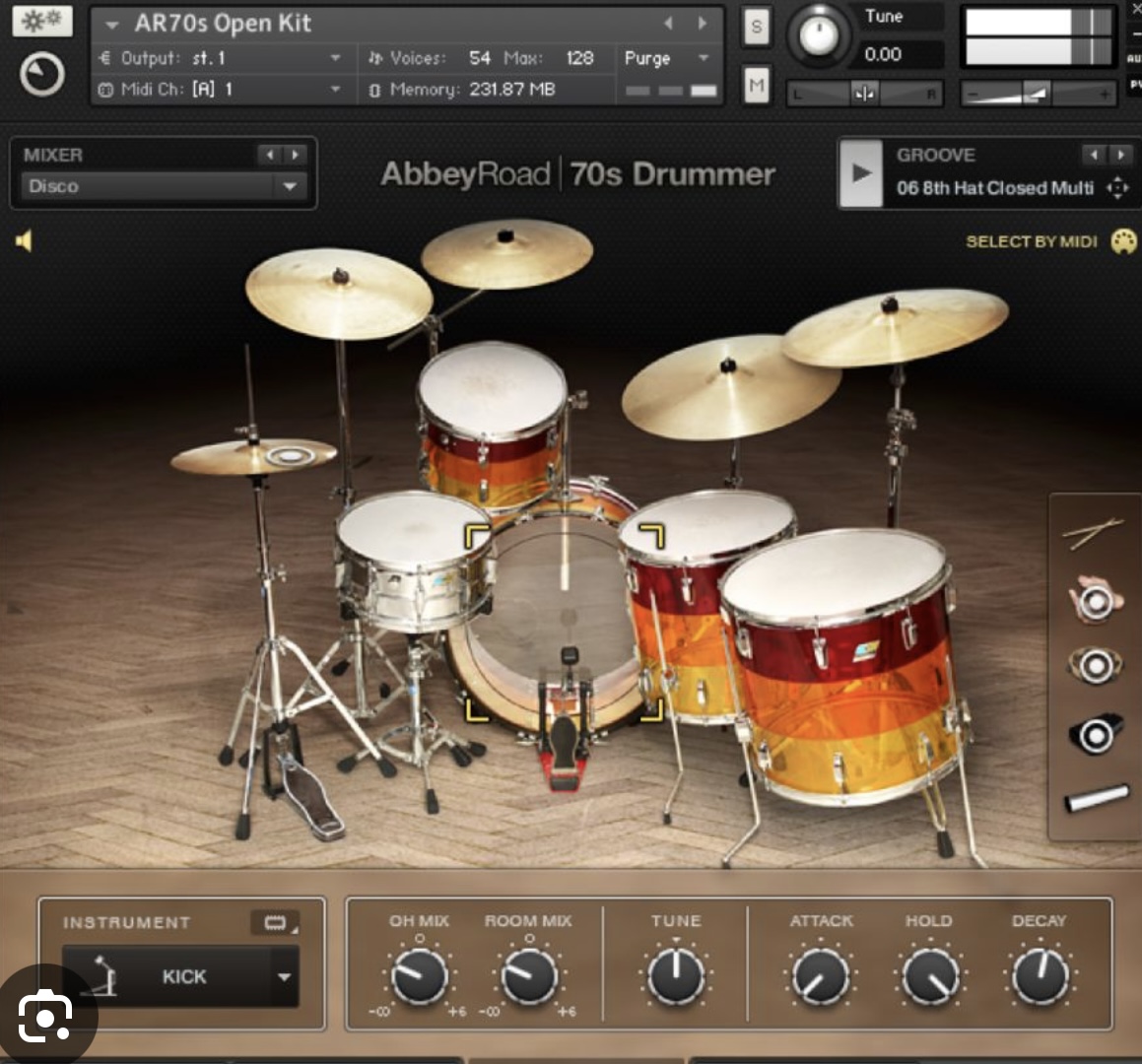Open the wrench circular dial icon
1142x1064 pixels.
pyautogui.click(x=41, y=74)
